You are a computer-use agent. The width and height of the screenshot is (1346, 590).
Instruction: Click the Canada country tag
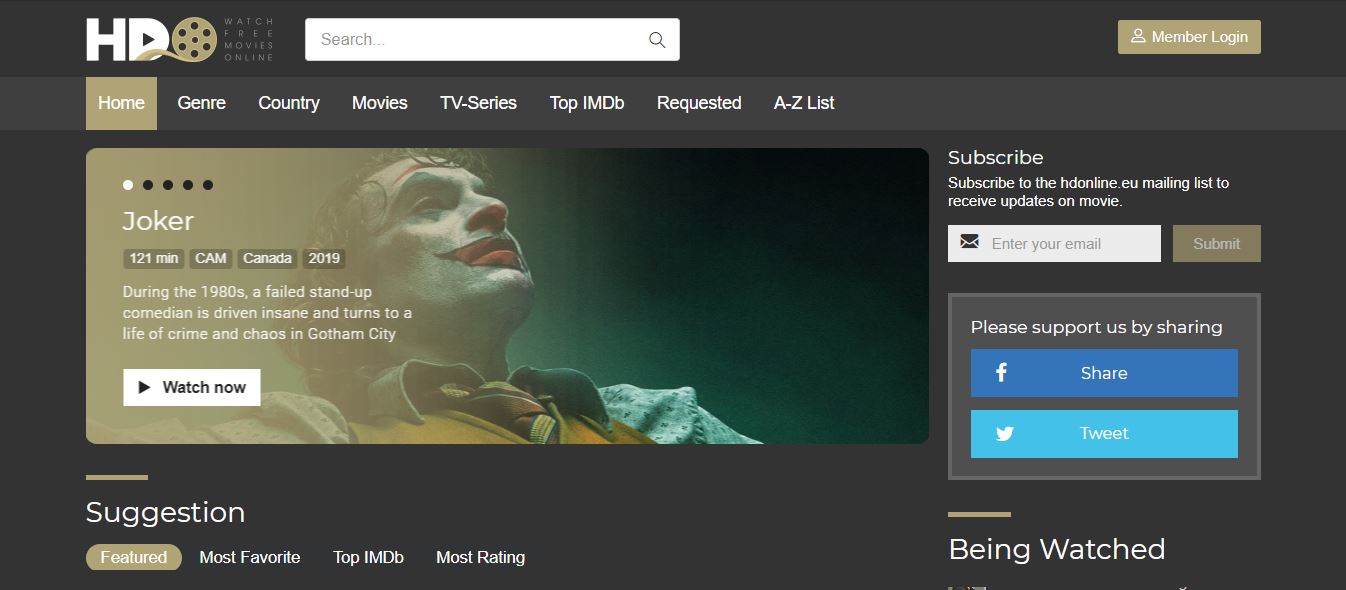[267, 258]
